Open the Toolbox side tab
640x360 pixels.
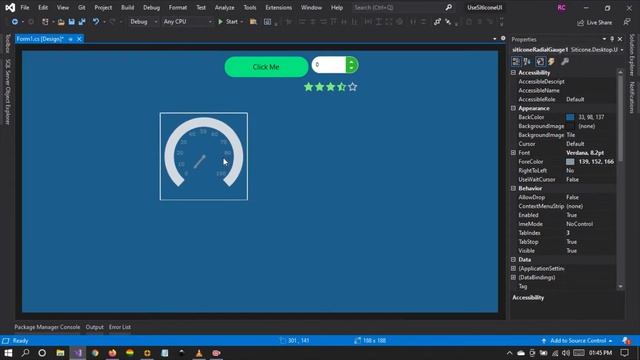(7, 44)
